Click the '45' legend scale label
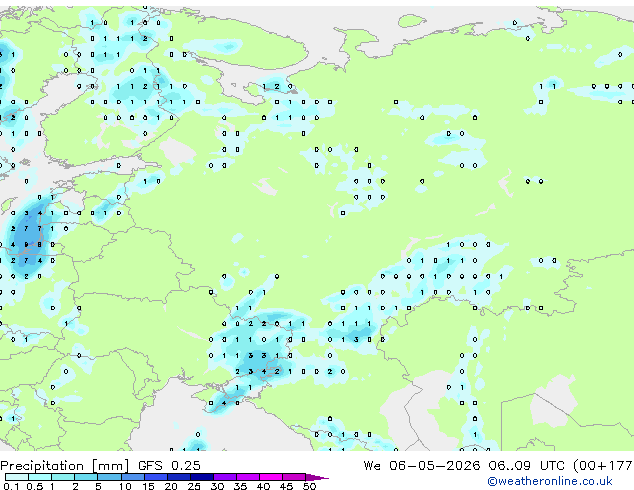 [286, 486]
